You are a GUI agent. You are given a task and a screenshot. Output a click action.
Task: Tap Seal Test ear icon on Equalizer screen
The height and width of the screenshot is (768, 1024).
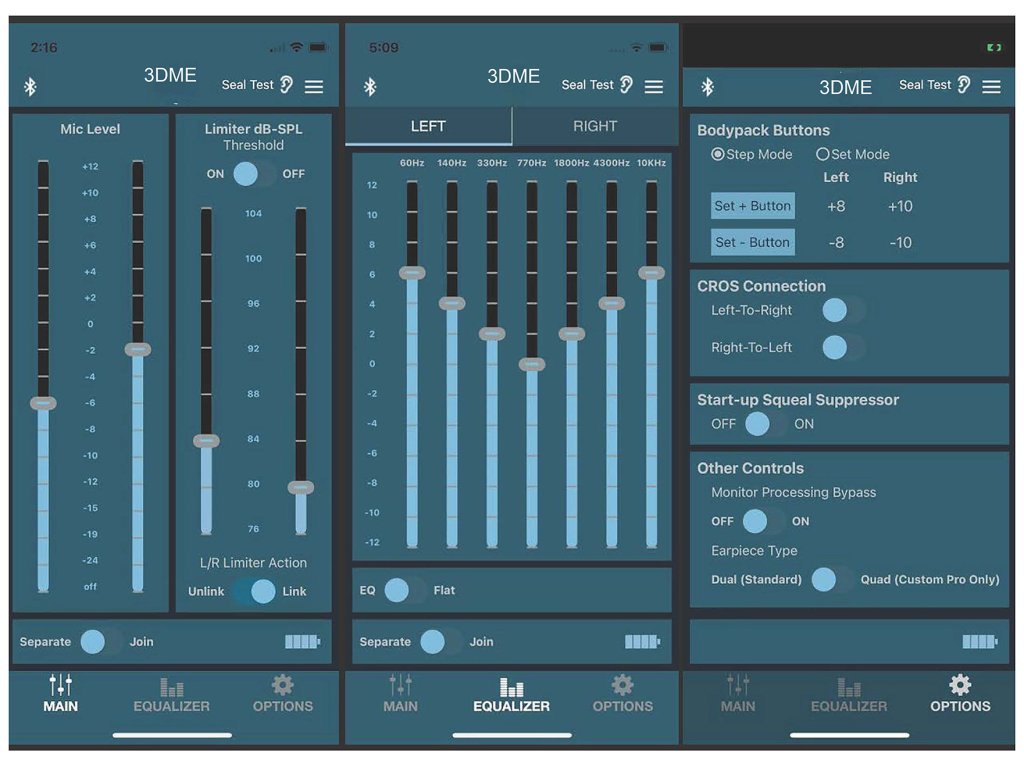click(626, 84)
